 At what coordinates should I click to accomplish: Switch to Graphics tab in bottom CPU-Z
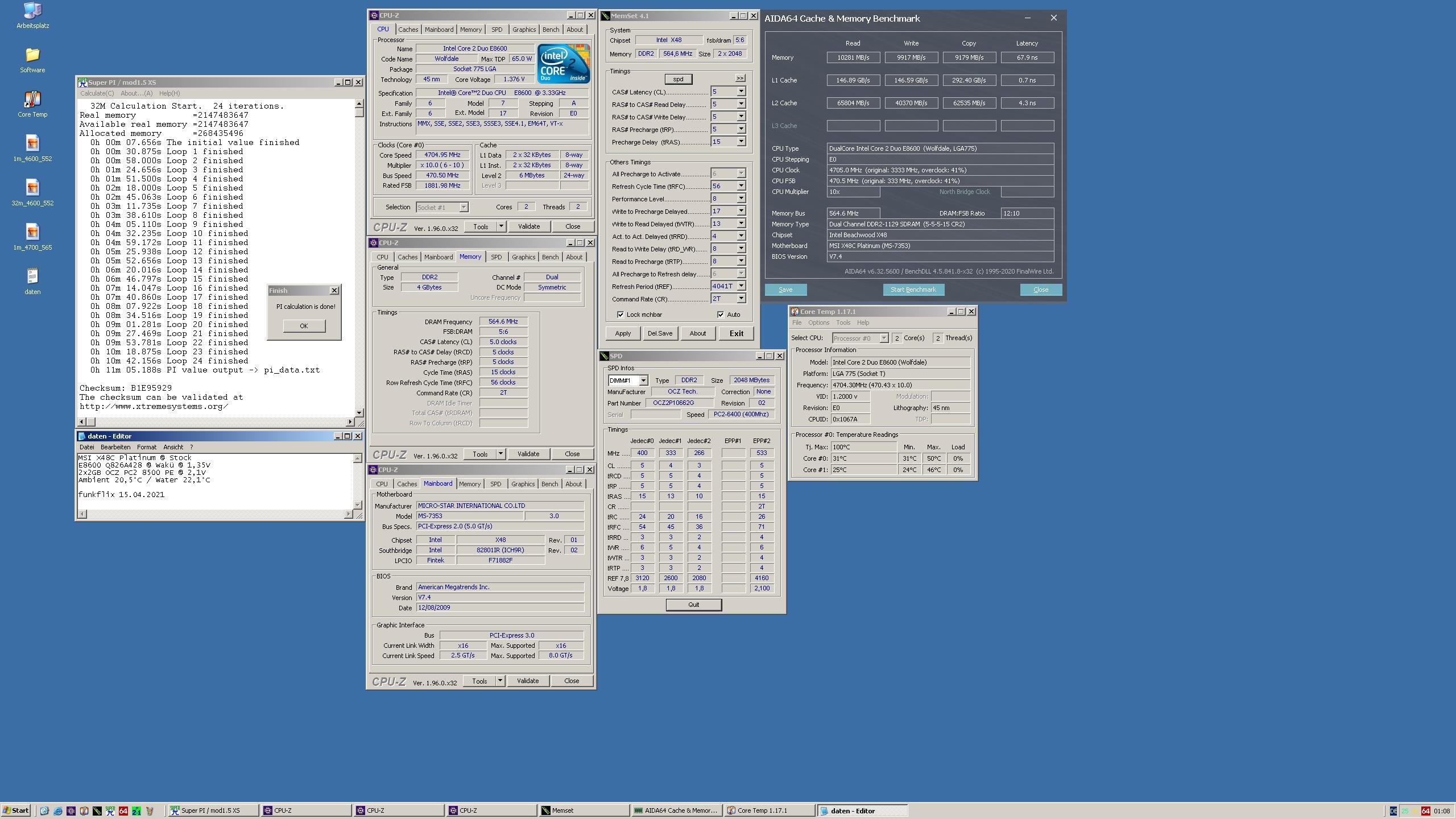tap(523, 484)
